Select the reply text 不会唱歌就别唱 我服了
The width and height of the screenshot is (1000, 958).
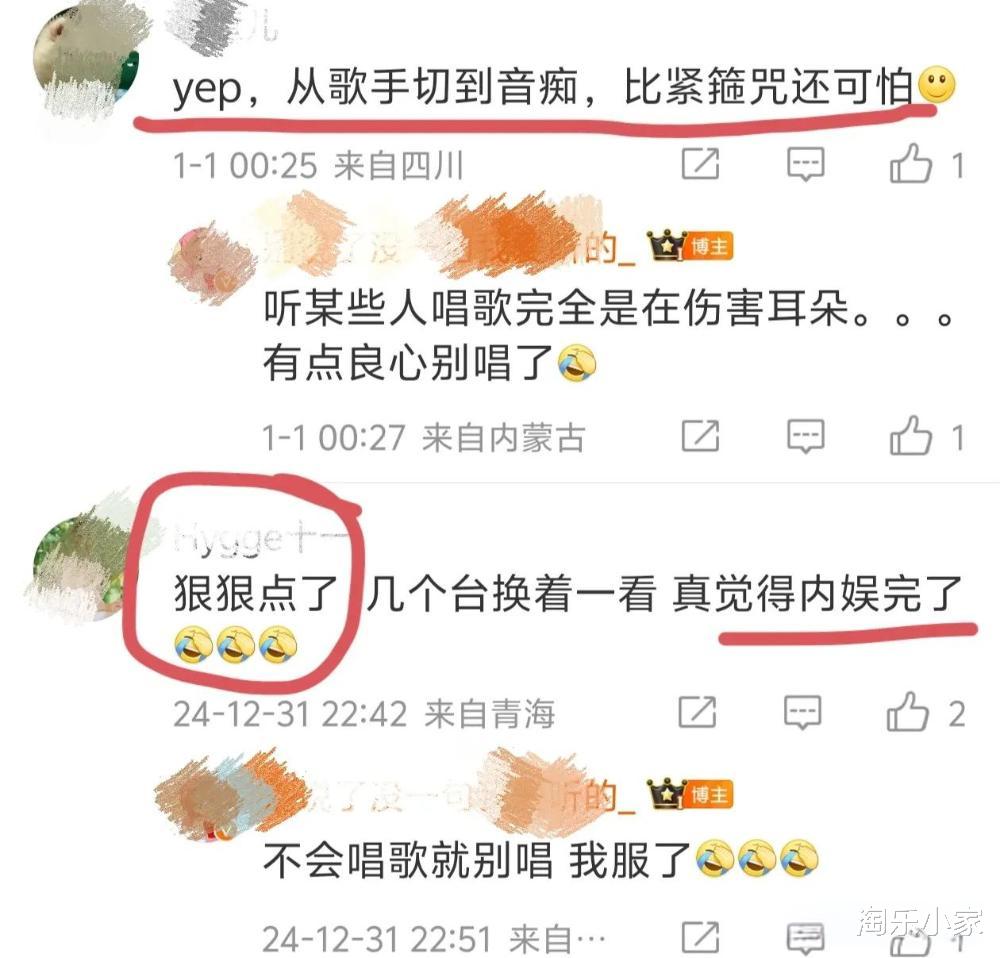click(476, 860)
